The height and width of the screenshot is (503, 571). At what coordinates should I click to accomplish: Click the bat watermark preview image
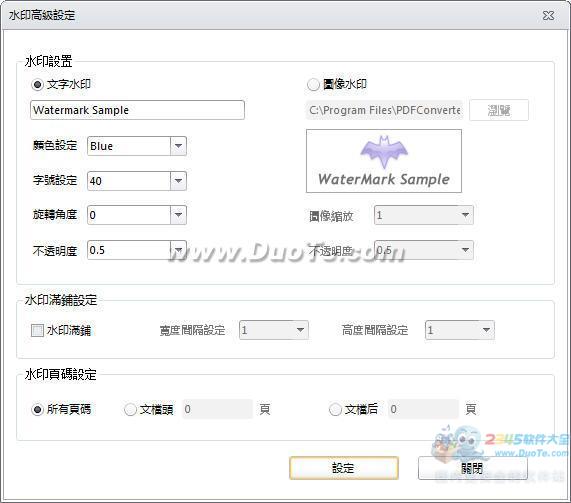click(384, 161)
